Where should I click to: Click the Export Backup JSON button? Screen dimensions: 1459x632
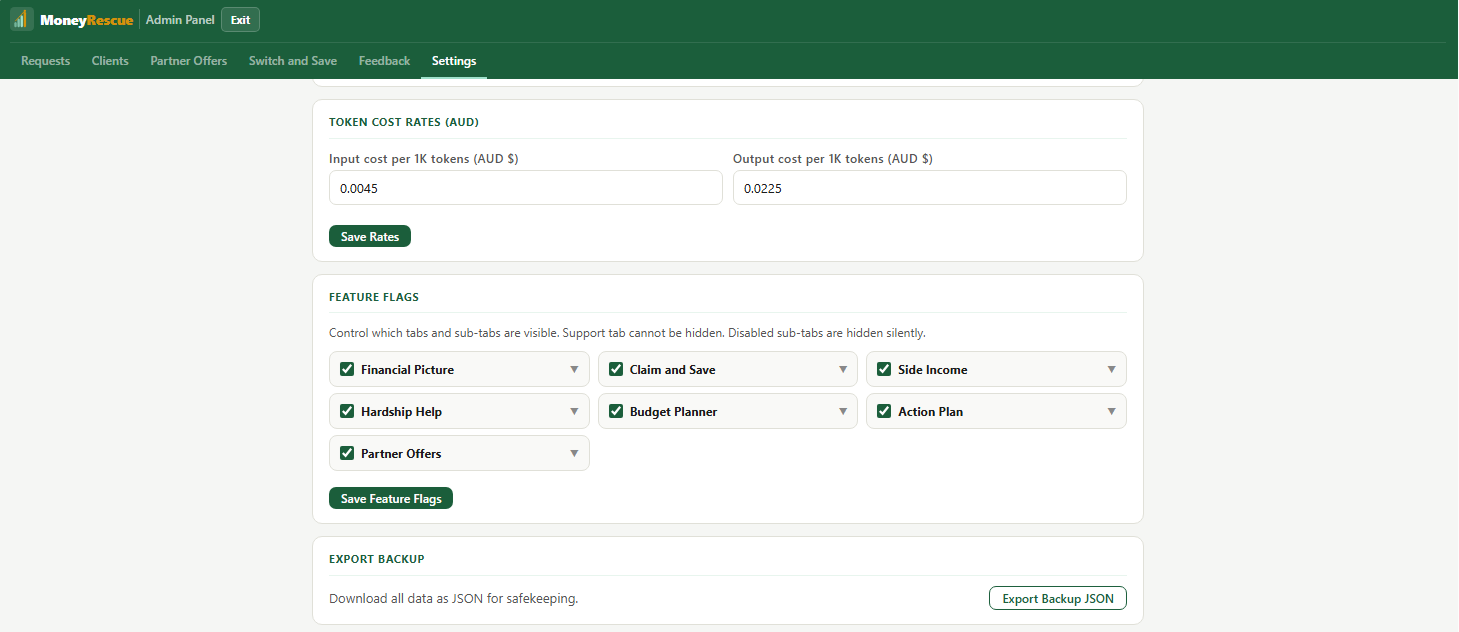[1058, 598]
